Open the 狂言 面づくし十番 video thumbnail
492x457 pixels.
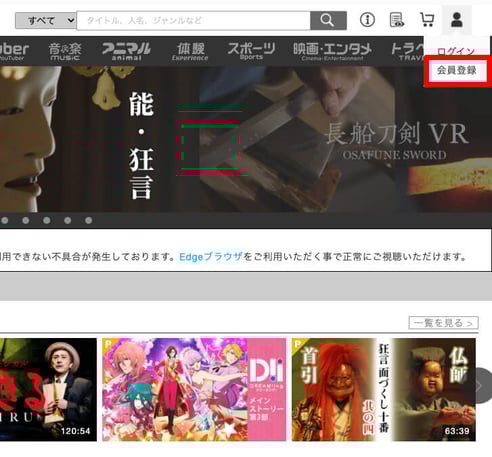[x=384, y=389]
